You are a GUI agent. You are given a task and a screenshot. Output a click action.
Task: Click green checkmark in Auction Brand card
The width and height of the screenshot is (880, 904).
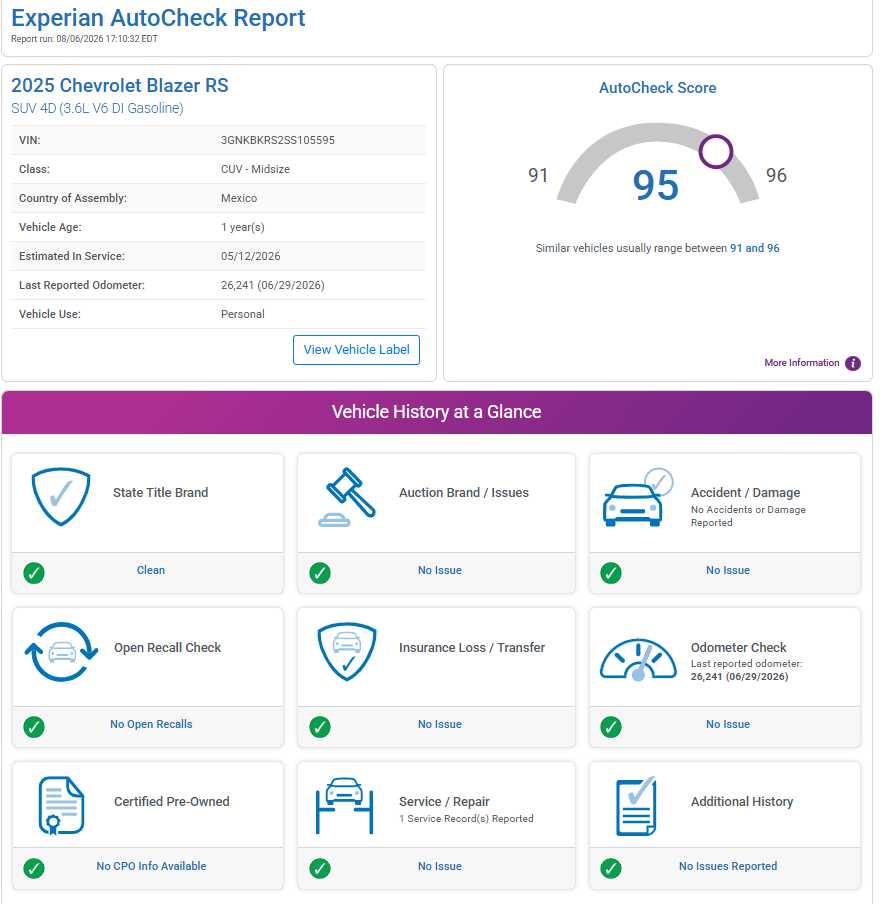coord(320,573)
